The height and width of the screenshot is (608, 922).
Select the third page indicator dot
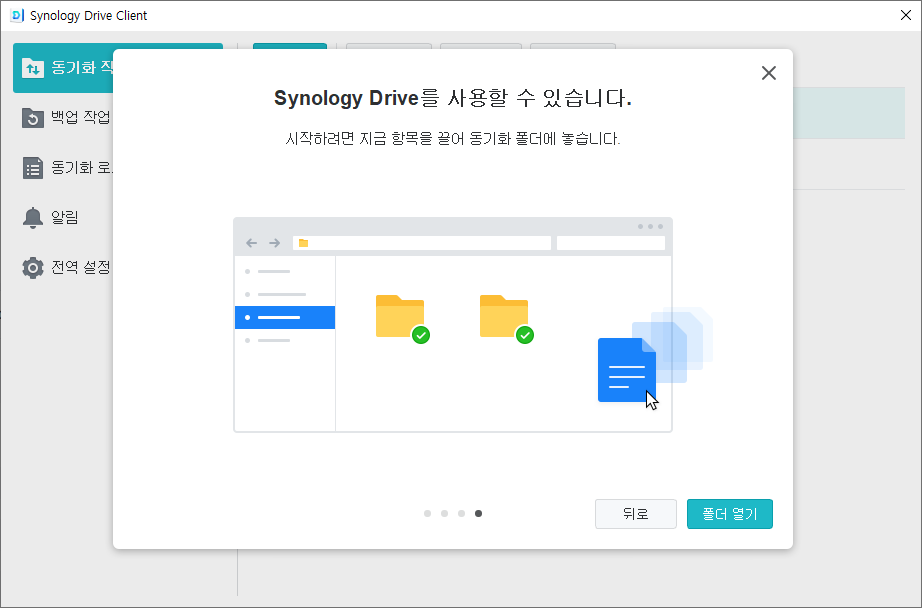(462, 513)
